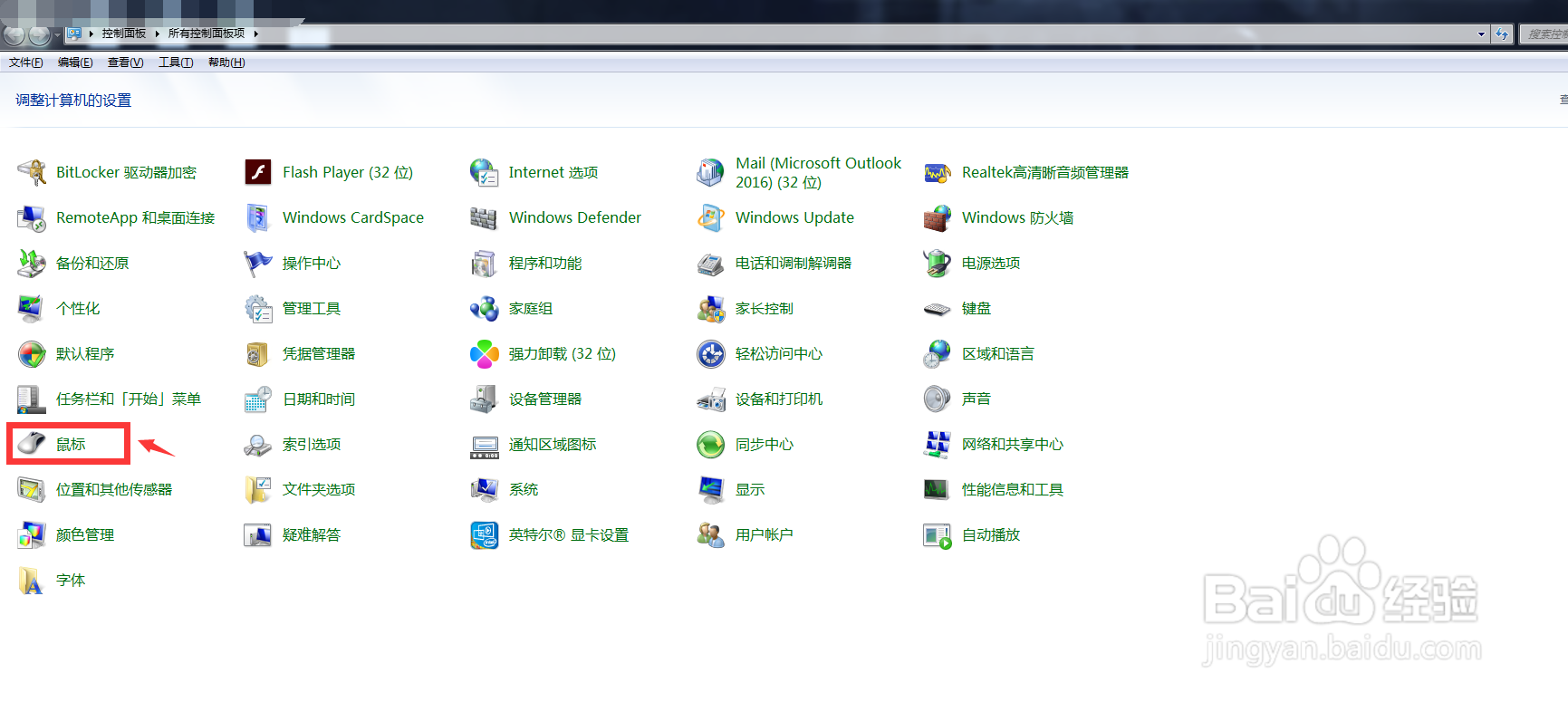Click the Flash Player (32 位) icon

[x=258, y=172]
